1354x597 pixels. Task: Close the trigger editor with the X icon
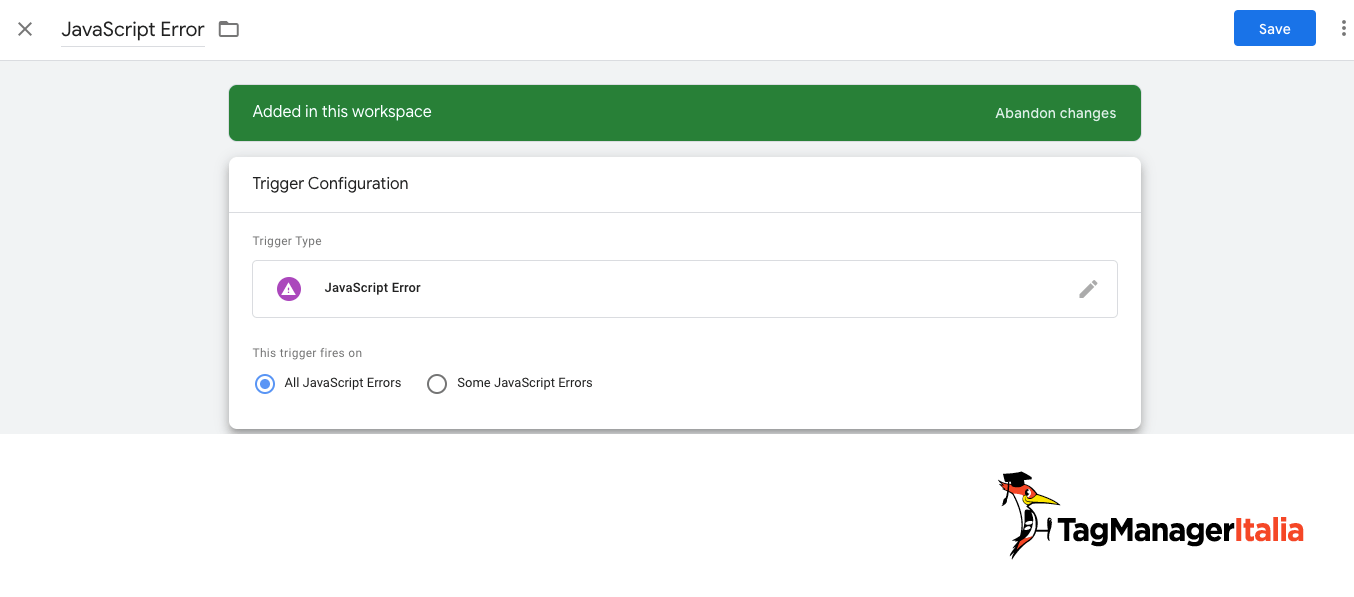[x=25, y=29]
